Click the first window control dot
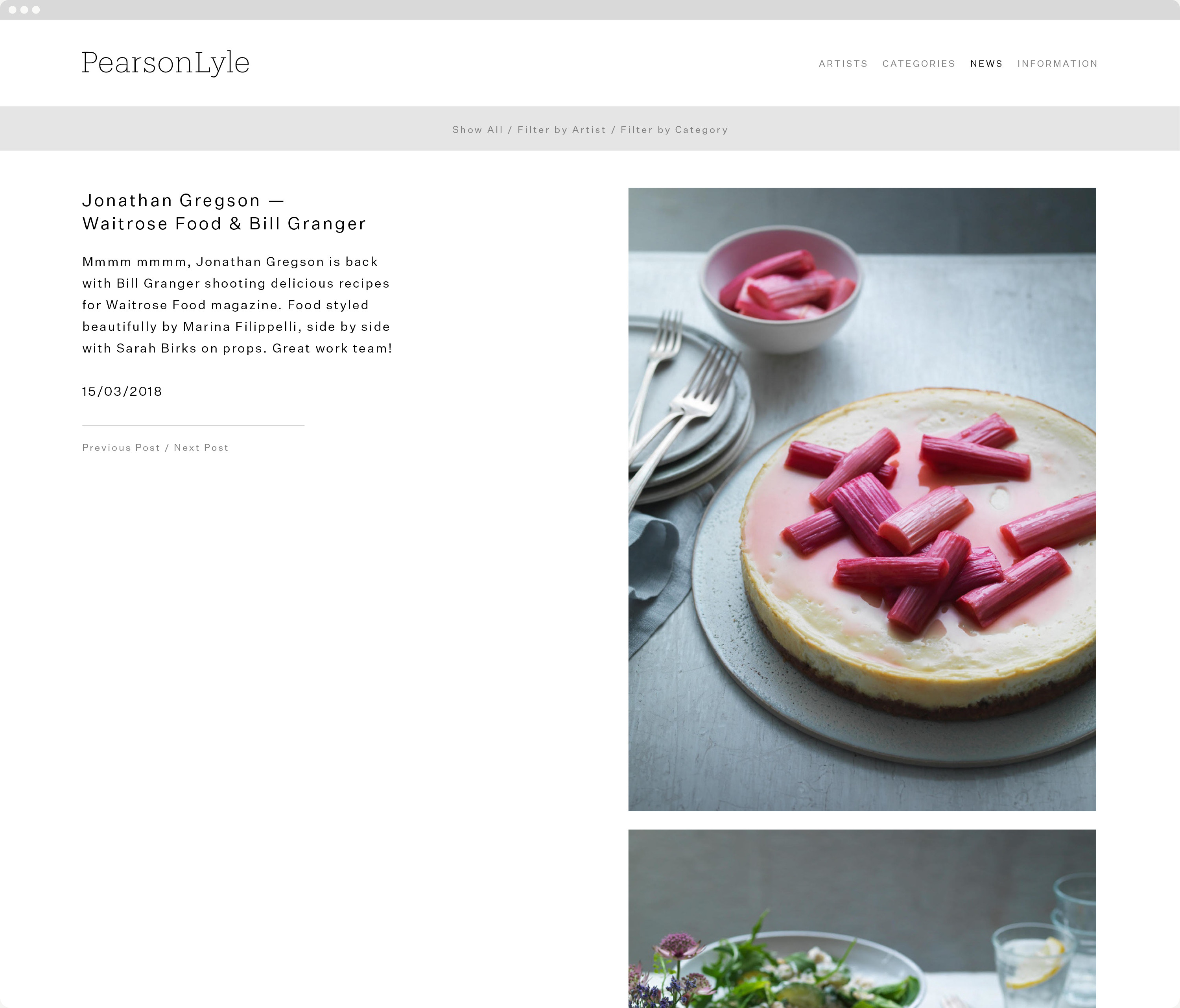This screenshot has height=1008, width=1180. 13,10
